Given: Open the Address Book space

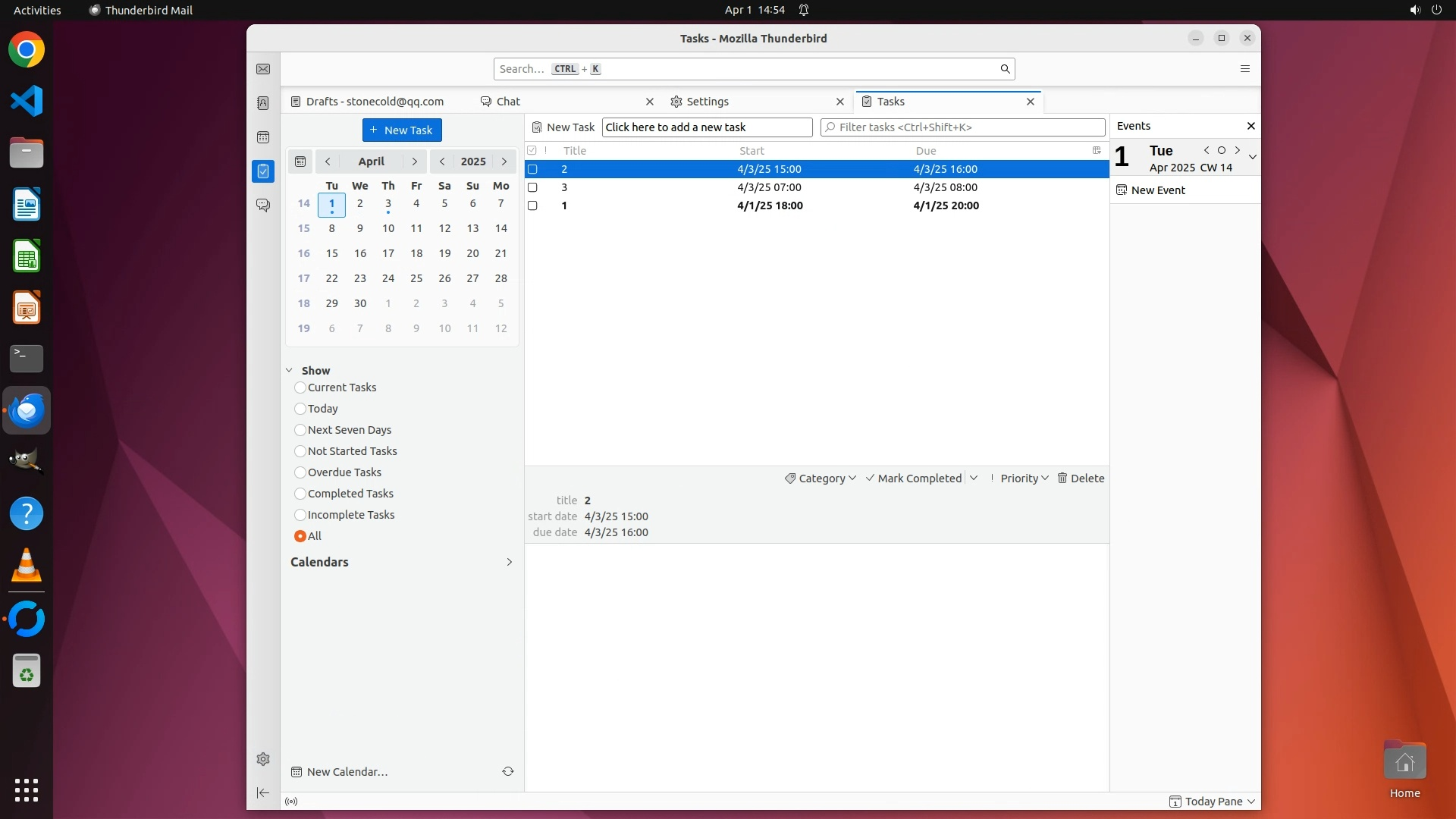Looking at the screenshot, I should (263, 103).
